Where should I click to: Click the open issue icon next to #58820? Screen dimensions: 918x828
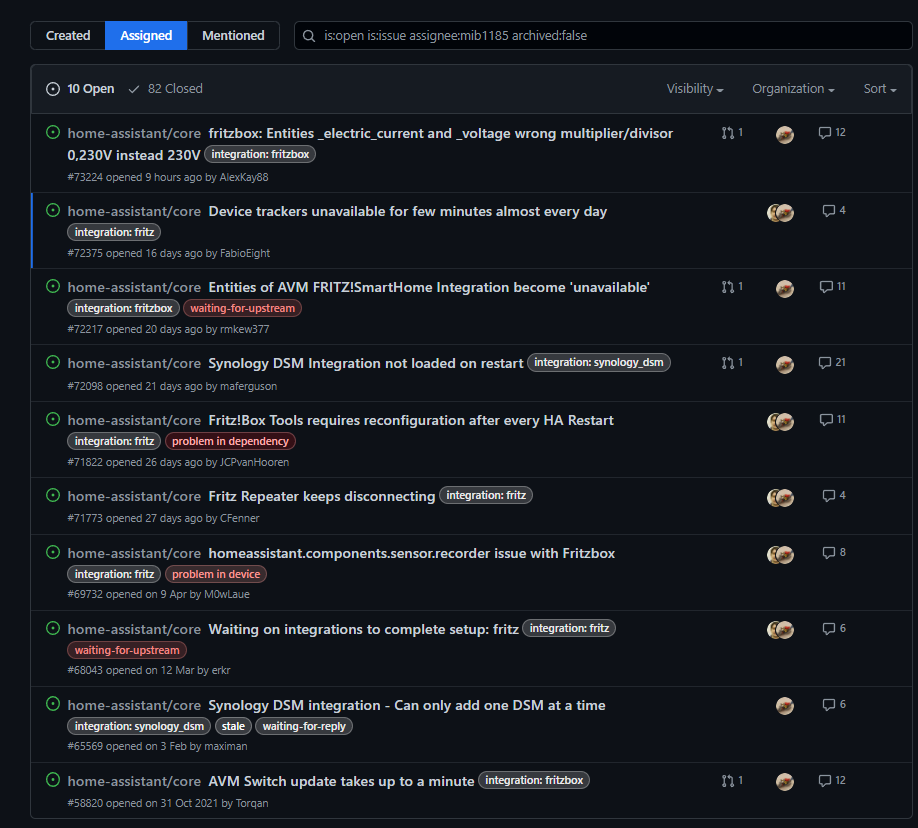pos(52,780)
